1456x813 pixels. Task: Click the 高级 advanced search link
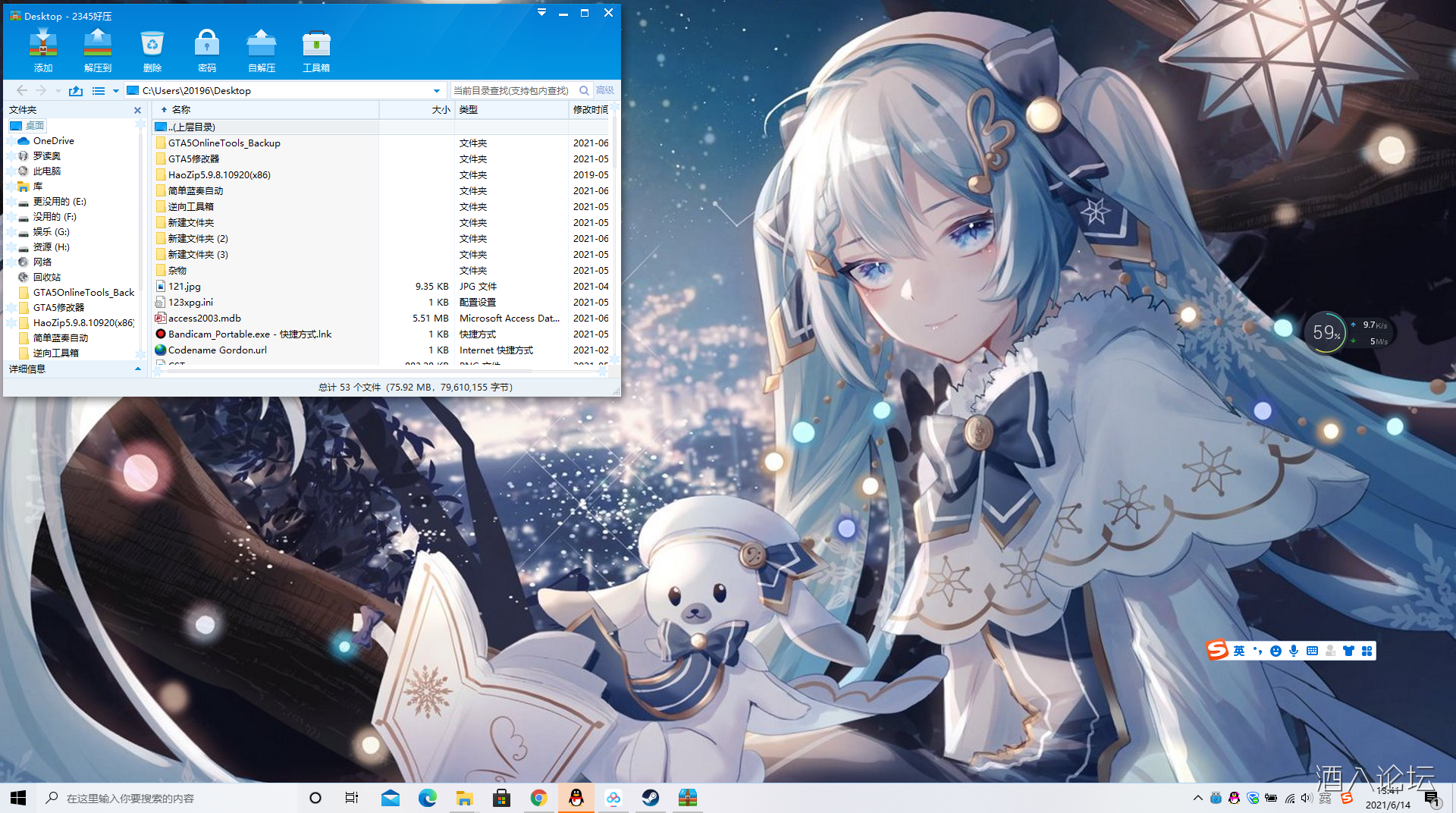[605, 91]
